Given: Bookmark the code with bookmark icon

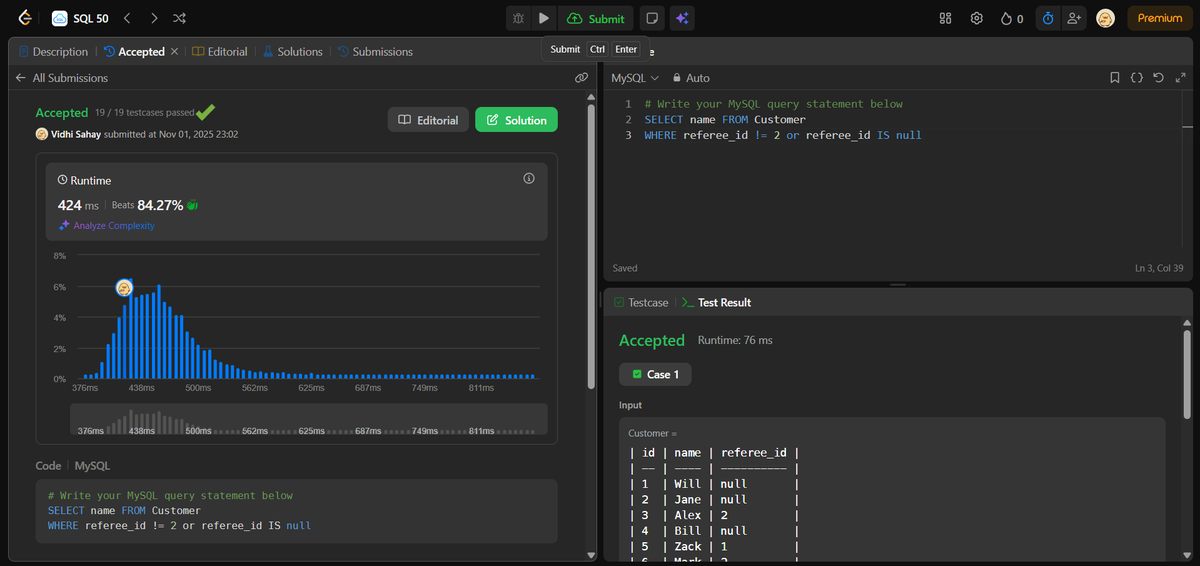Looking at the screenshot, I should tap(1115, 78).
